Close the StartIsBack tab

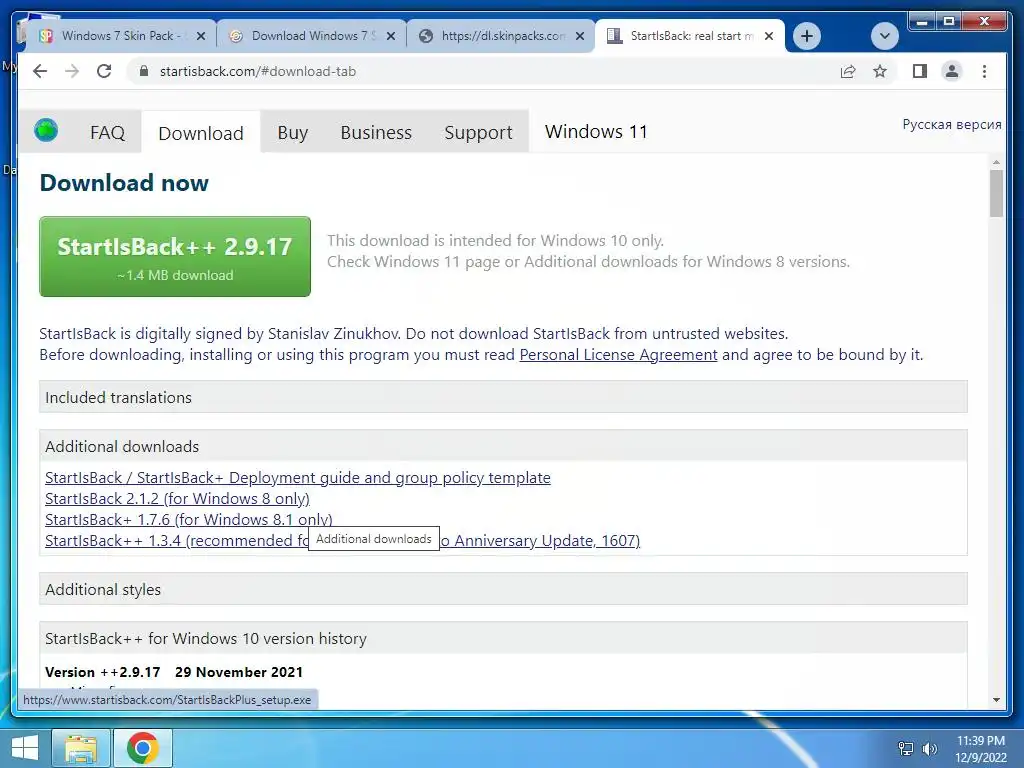click(769, 36)
